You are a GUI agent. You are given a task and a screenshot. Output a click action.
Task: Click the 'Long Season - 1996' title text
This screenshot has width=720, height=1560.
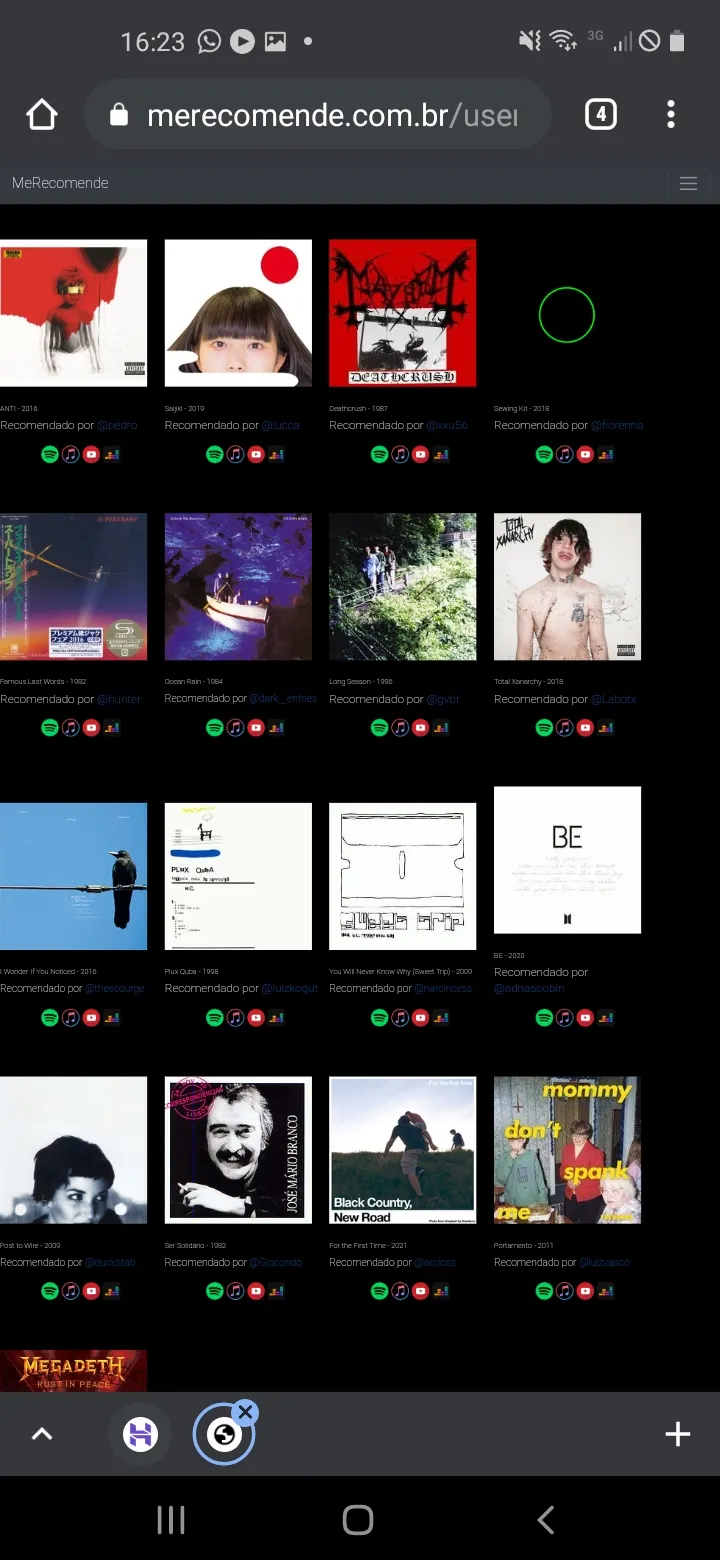361,682
